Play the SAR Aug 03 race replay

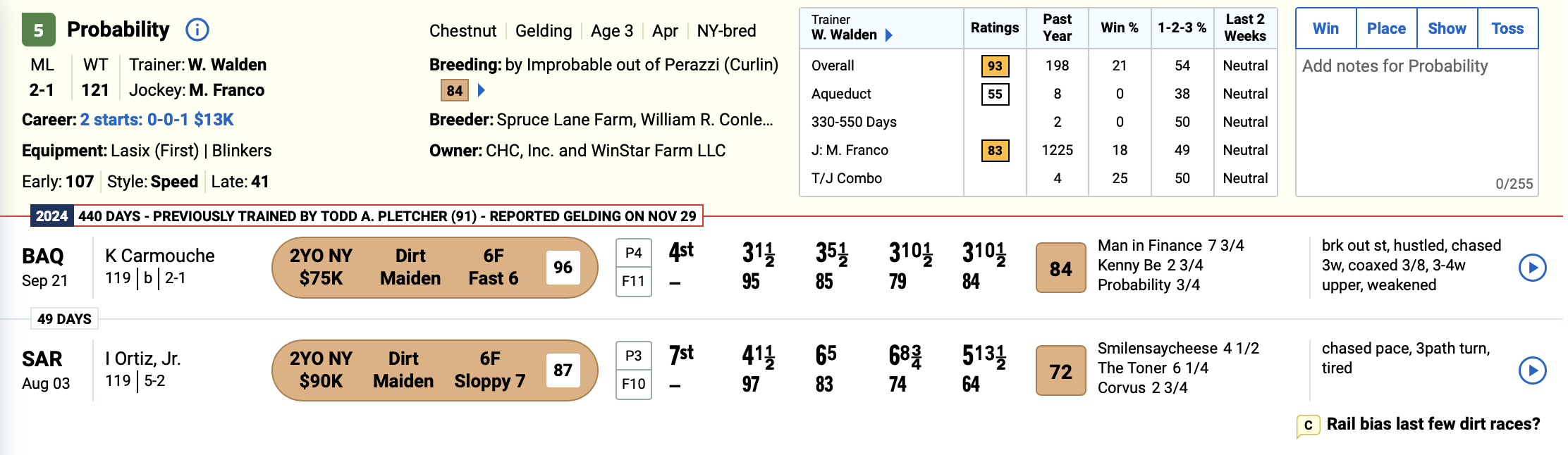(1532, 370)
